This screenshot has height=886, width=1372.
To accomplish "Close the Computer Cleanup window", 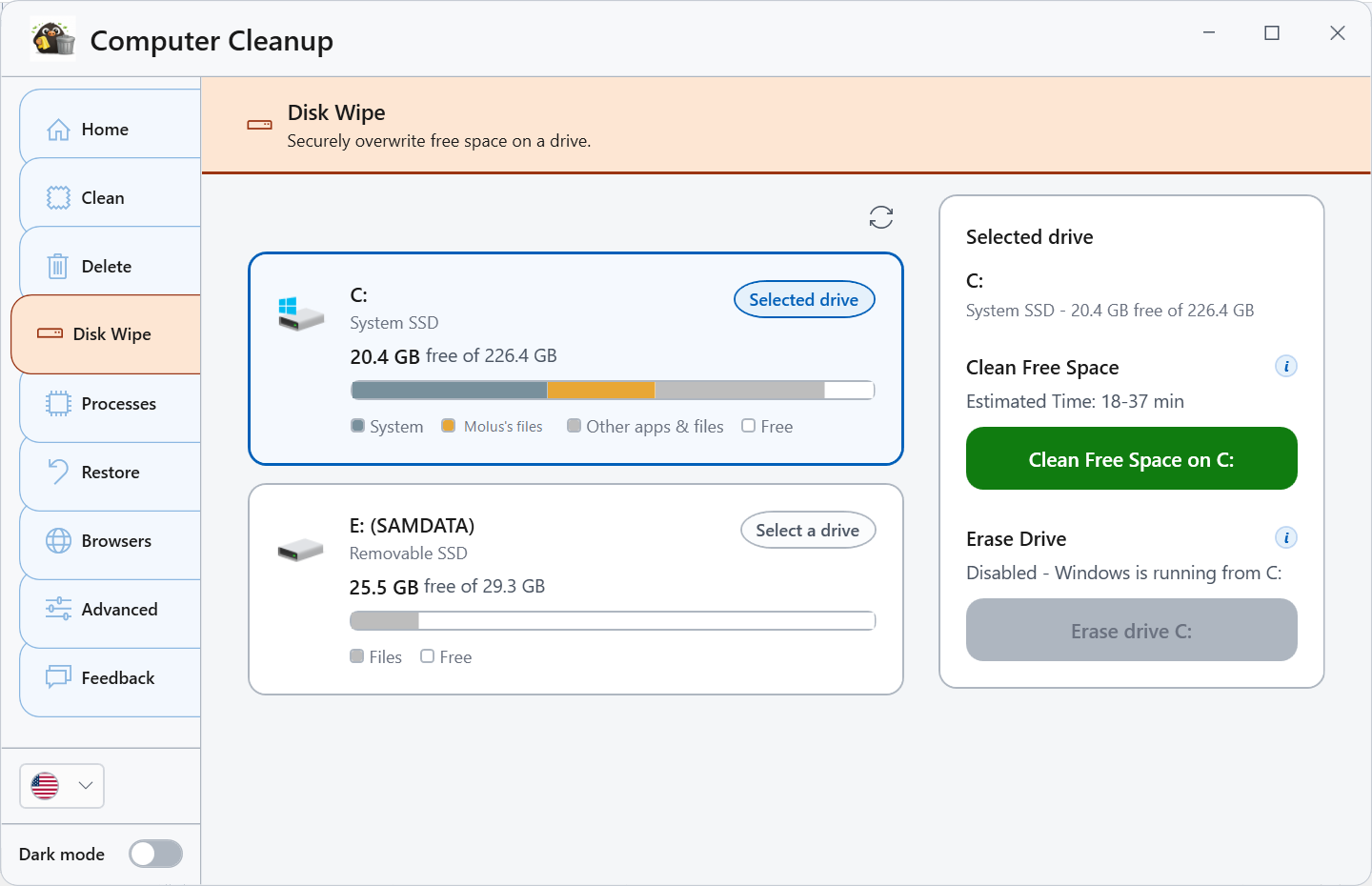I will point(1338,33).
